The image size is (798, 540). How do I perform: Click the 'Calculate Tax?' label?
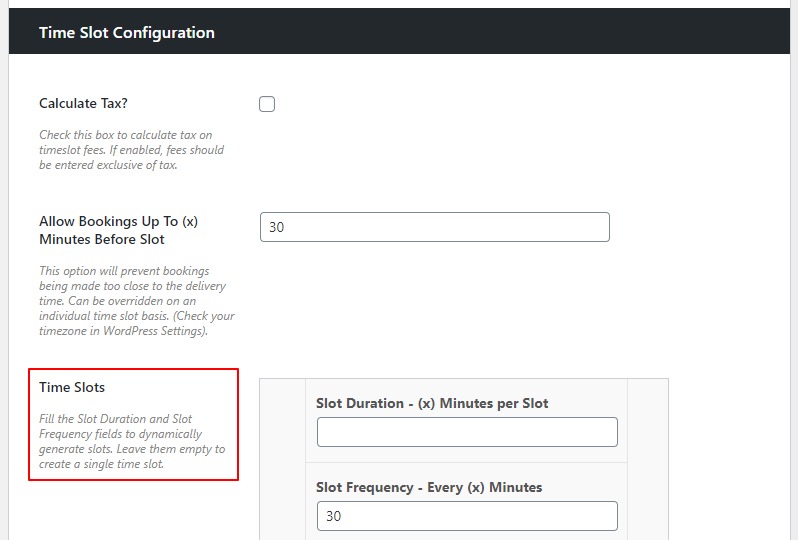coord(83,103)
